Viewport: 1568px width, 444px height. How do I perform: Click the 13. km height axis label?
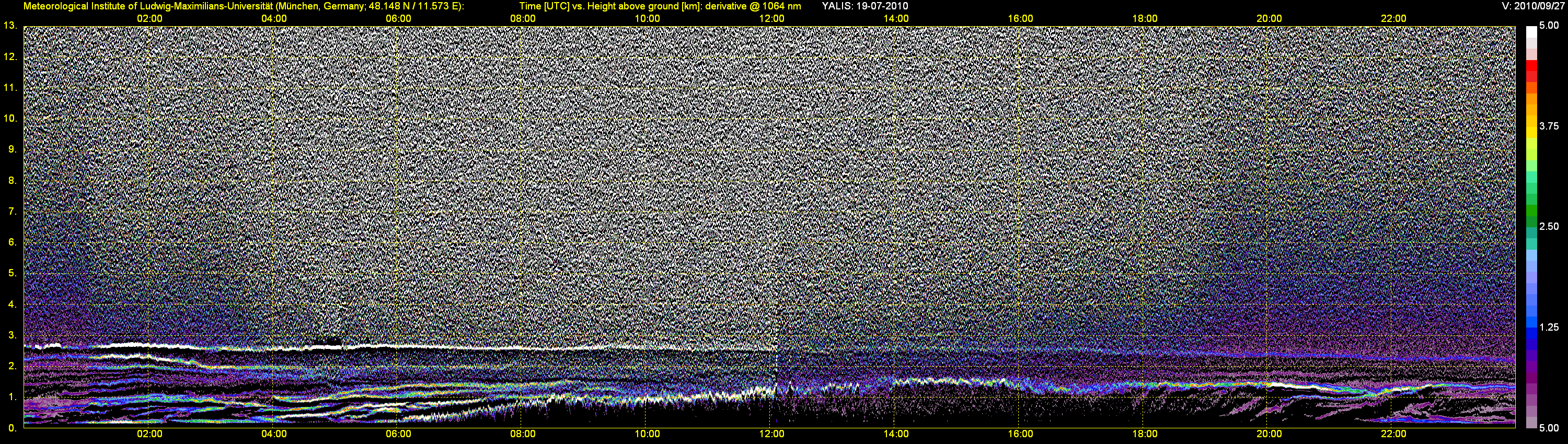(x=10, y=26)
